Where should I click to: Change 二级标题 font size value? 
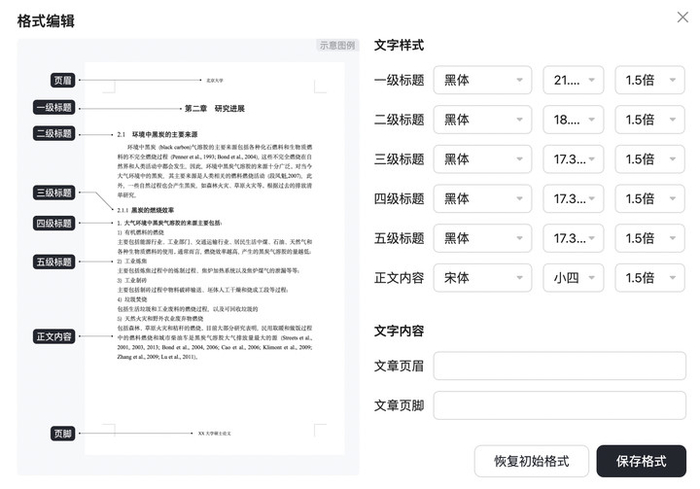coord(573,120)
